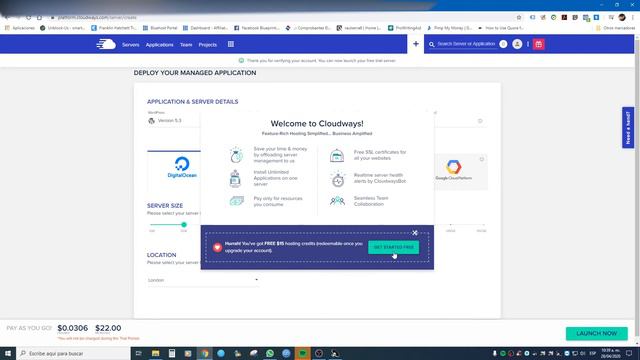Open the vertical dots menu in header

pyautogui.click(x=528, y=44)
